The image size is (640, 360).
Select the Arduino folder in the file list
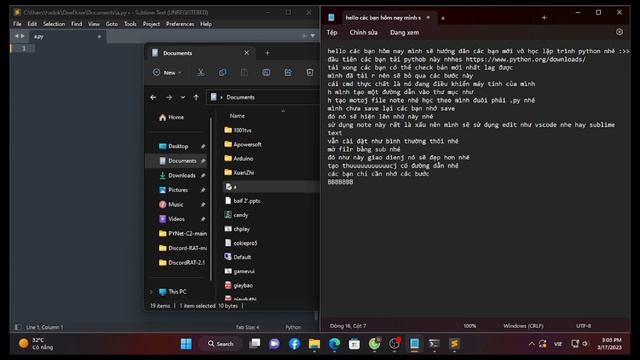point(239,158)
